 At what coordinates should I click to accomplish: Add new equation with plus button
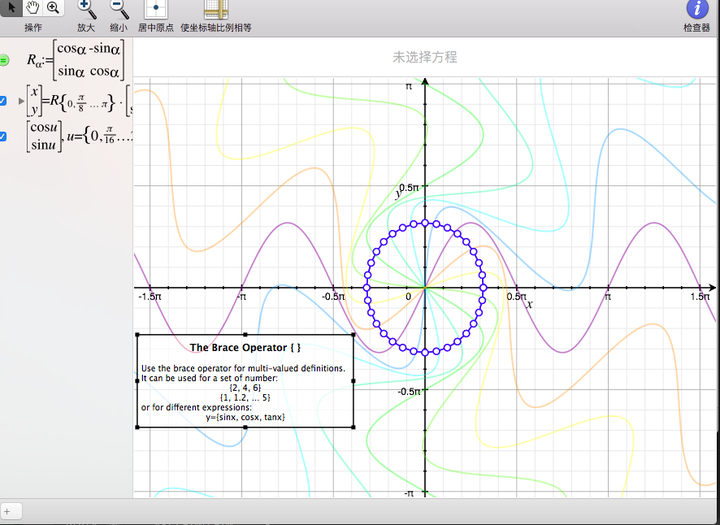[x=7, y=511]
